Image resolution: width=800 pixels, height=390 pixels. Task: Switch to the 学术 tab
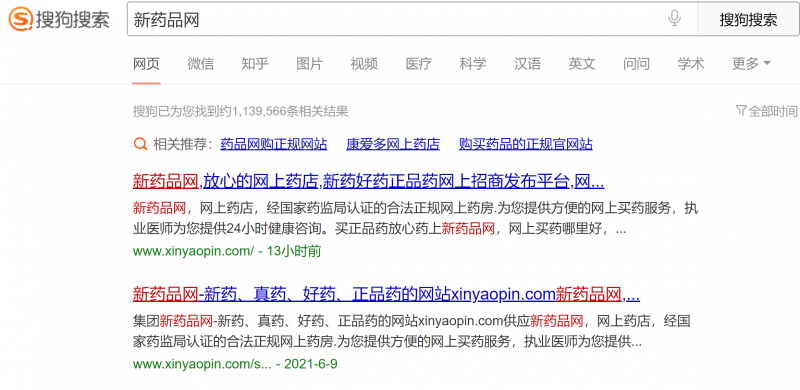click(x=691, y=64)
